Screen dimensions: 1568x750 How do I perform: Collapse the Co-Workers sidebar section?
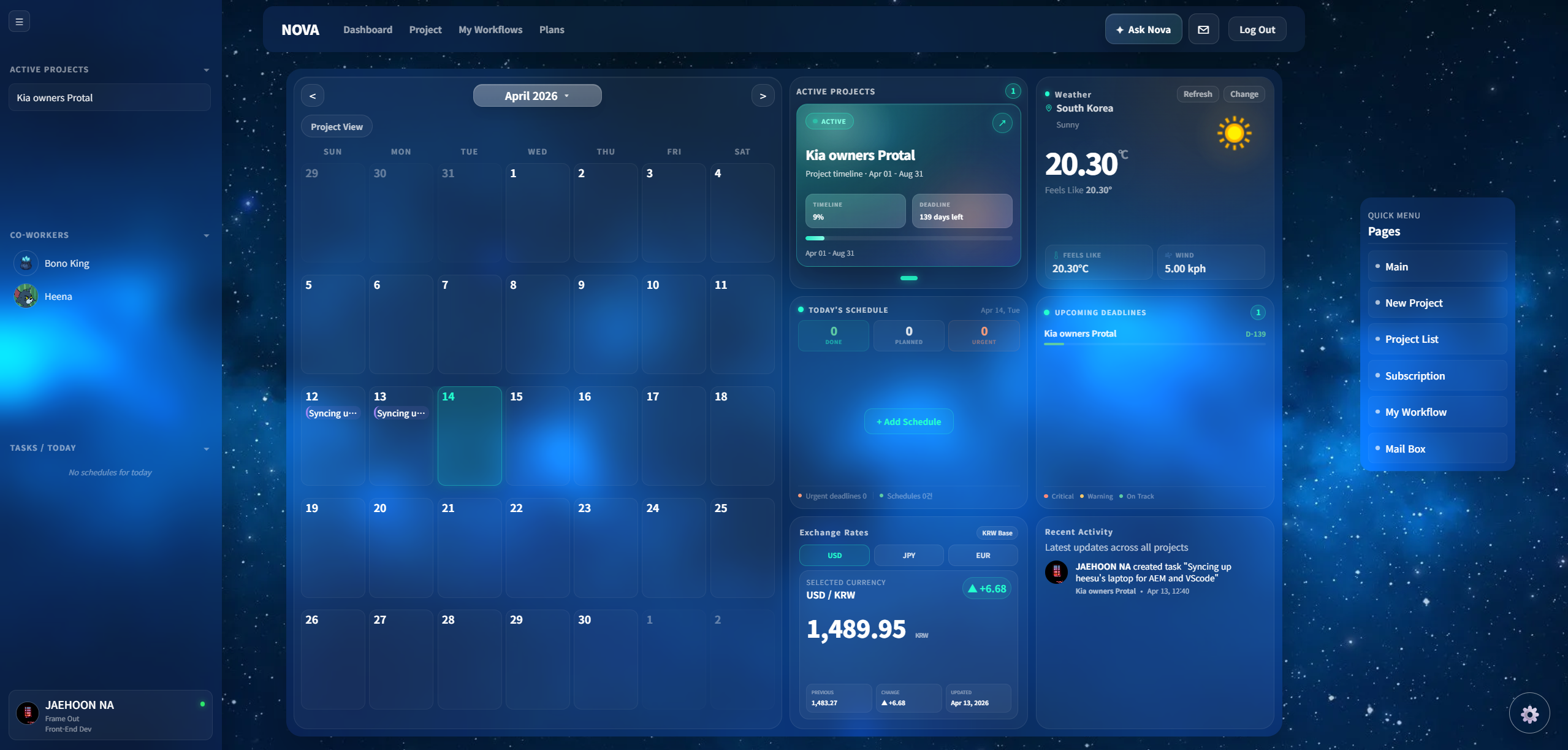tap(206, 235)
